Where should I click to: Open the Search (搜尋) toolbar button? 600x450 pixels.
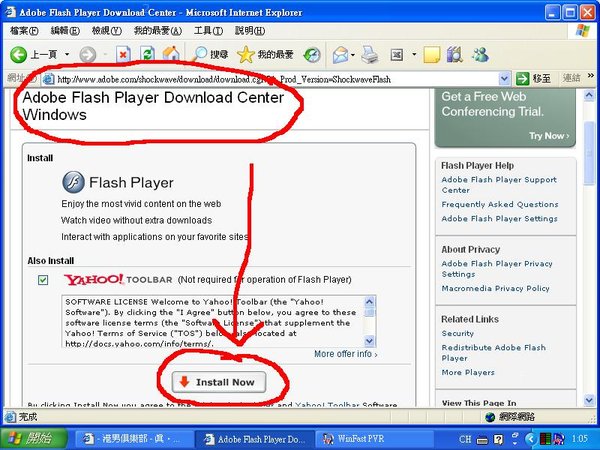pos(211,53)
